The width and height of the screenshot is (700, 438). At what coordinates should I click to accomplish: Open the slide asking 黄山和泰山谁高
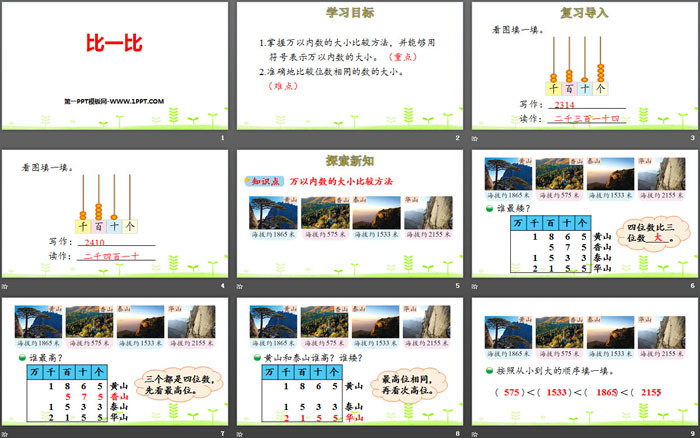tap(349, 363)
